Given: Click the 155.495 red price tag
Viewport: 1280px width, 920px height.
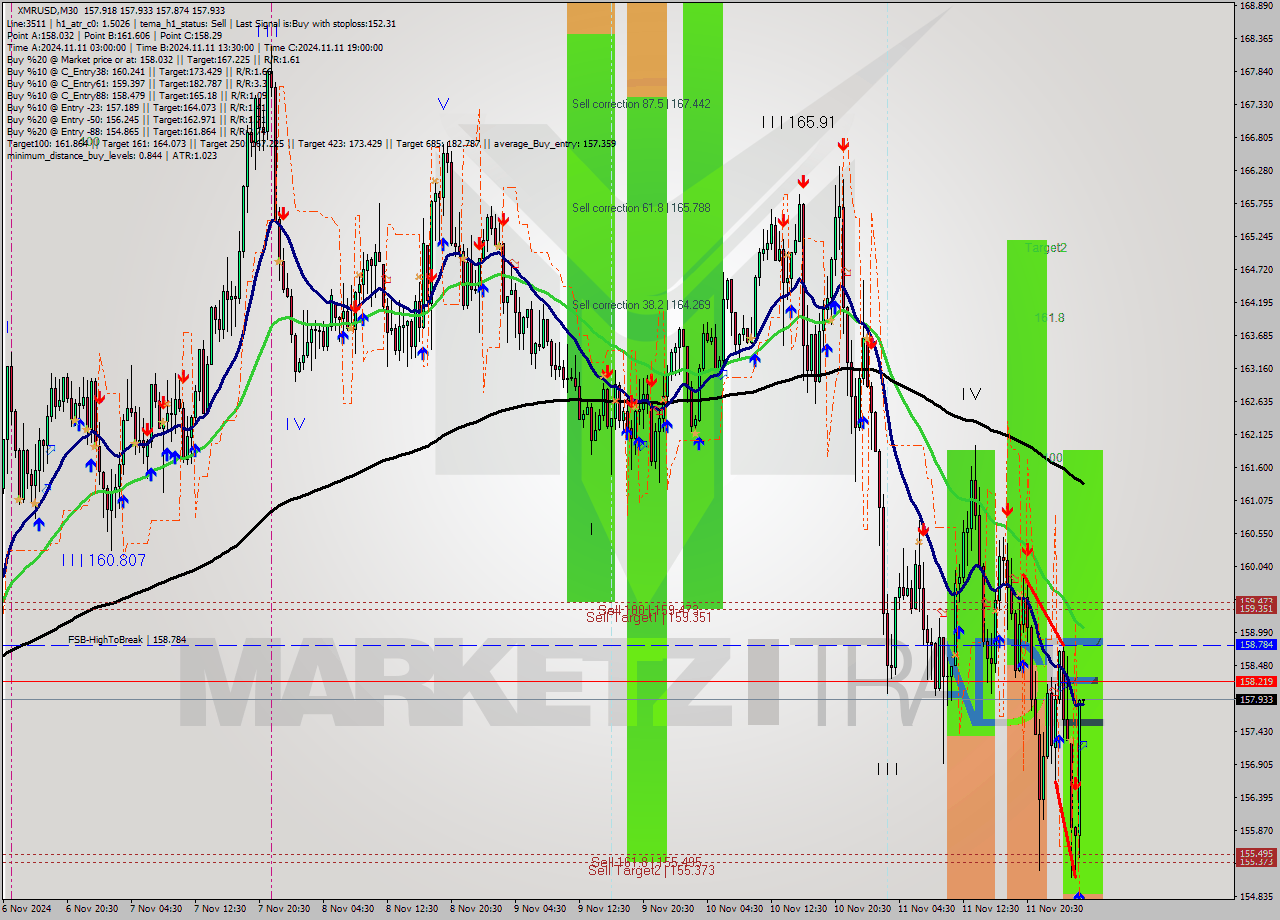Looking at the screenshot, I should click(1256, 854).
